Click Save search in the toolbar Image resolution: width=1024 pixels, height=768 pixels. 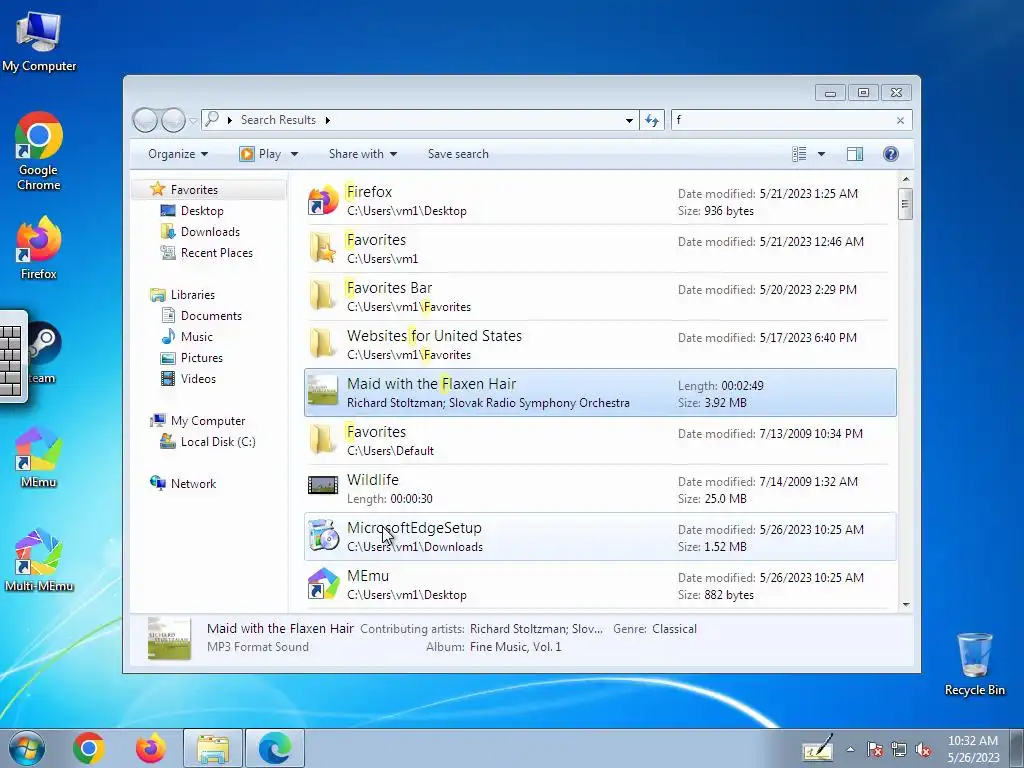(458, 154)
